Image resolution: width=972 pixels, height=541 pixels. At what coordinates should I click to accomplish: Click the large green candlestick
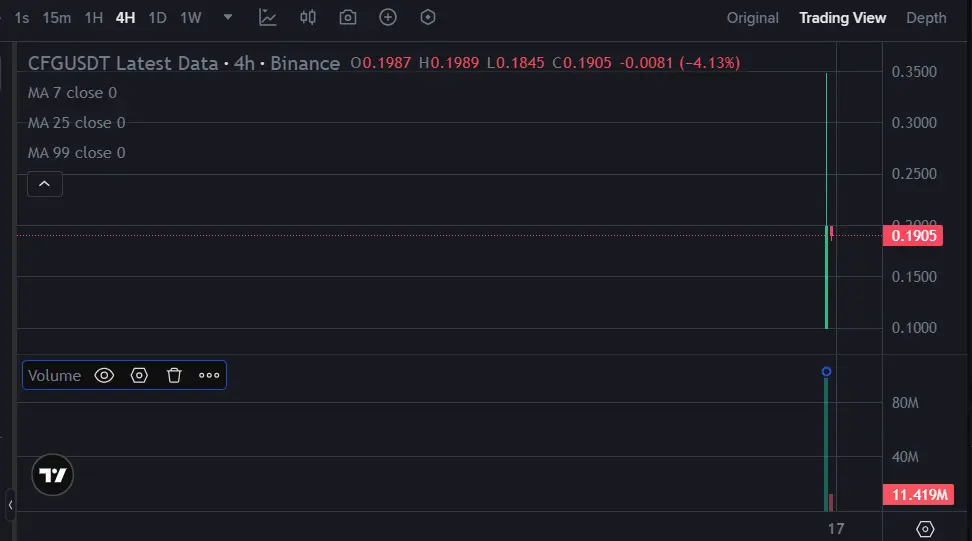tap(826, 201)
